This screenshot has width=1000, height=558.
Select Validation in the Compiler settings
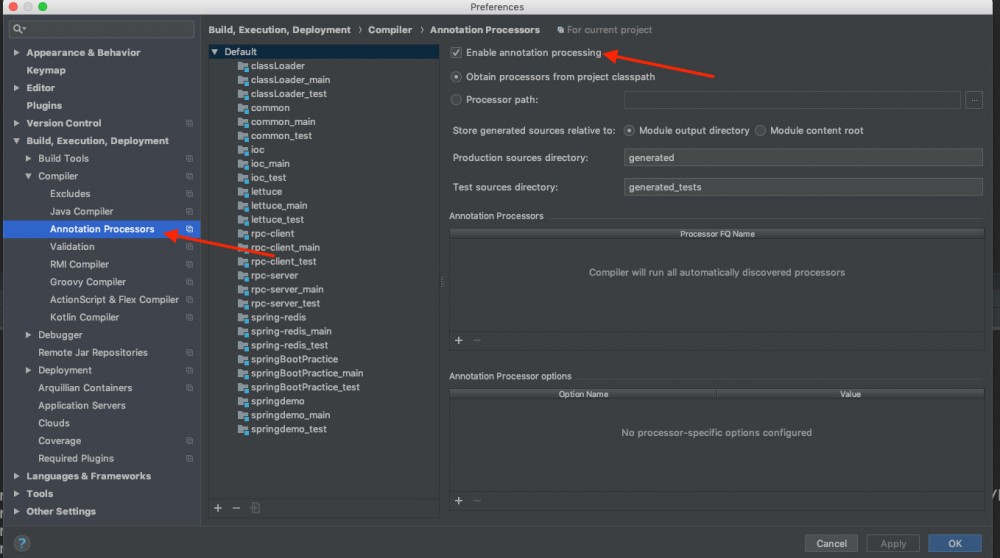pyautogui.click(x=72, y=247)
